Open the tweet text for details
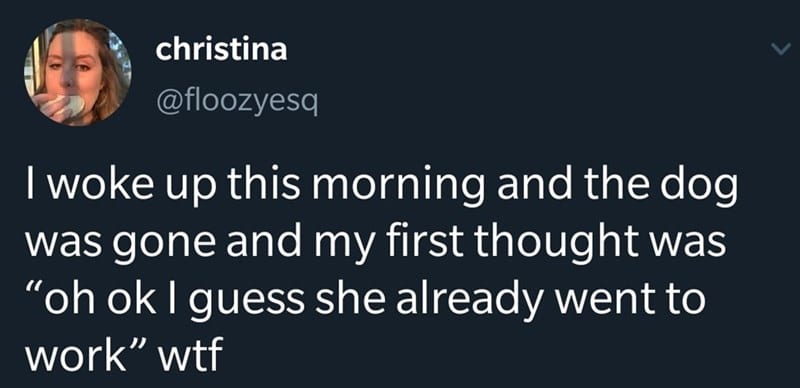Screen dimensions: 800x388 click(380, 272)
